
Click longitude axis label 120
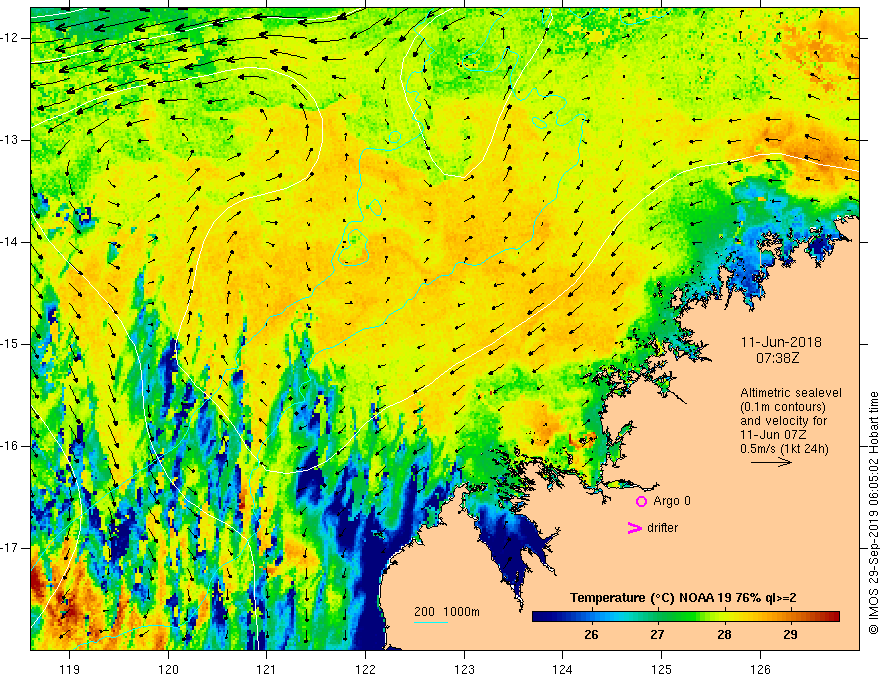point(168,669)
